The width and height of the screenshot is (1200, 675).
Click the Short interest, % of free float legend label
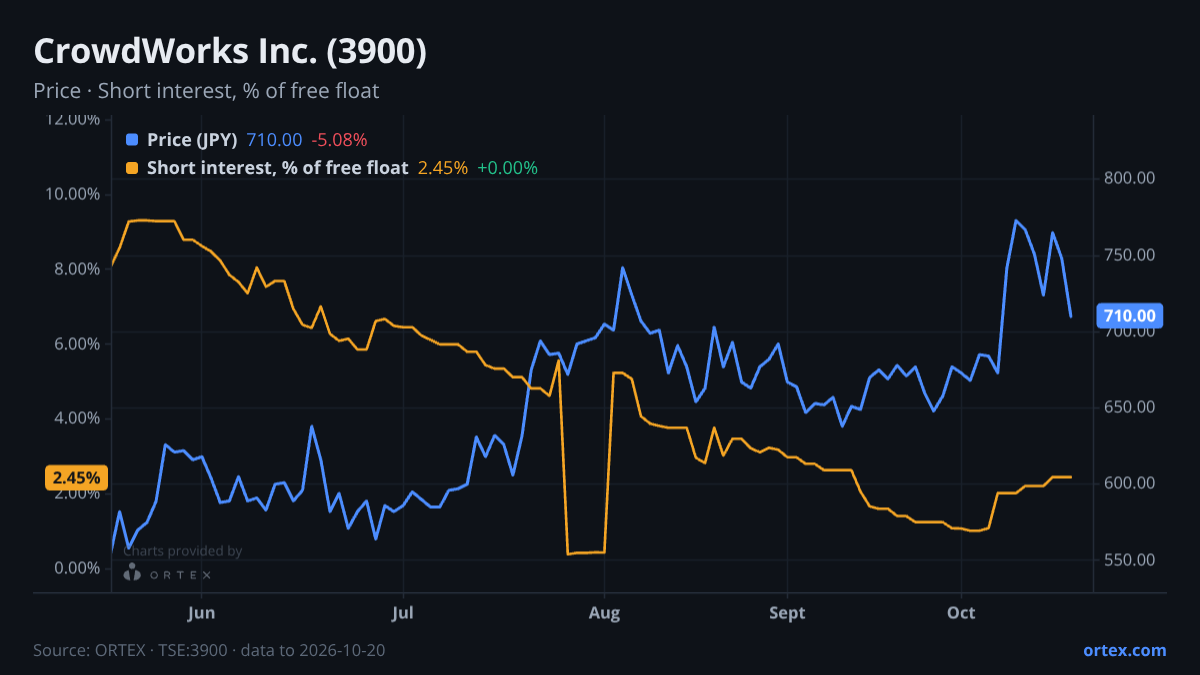278,168
